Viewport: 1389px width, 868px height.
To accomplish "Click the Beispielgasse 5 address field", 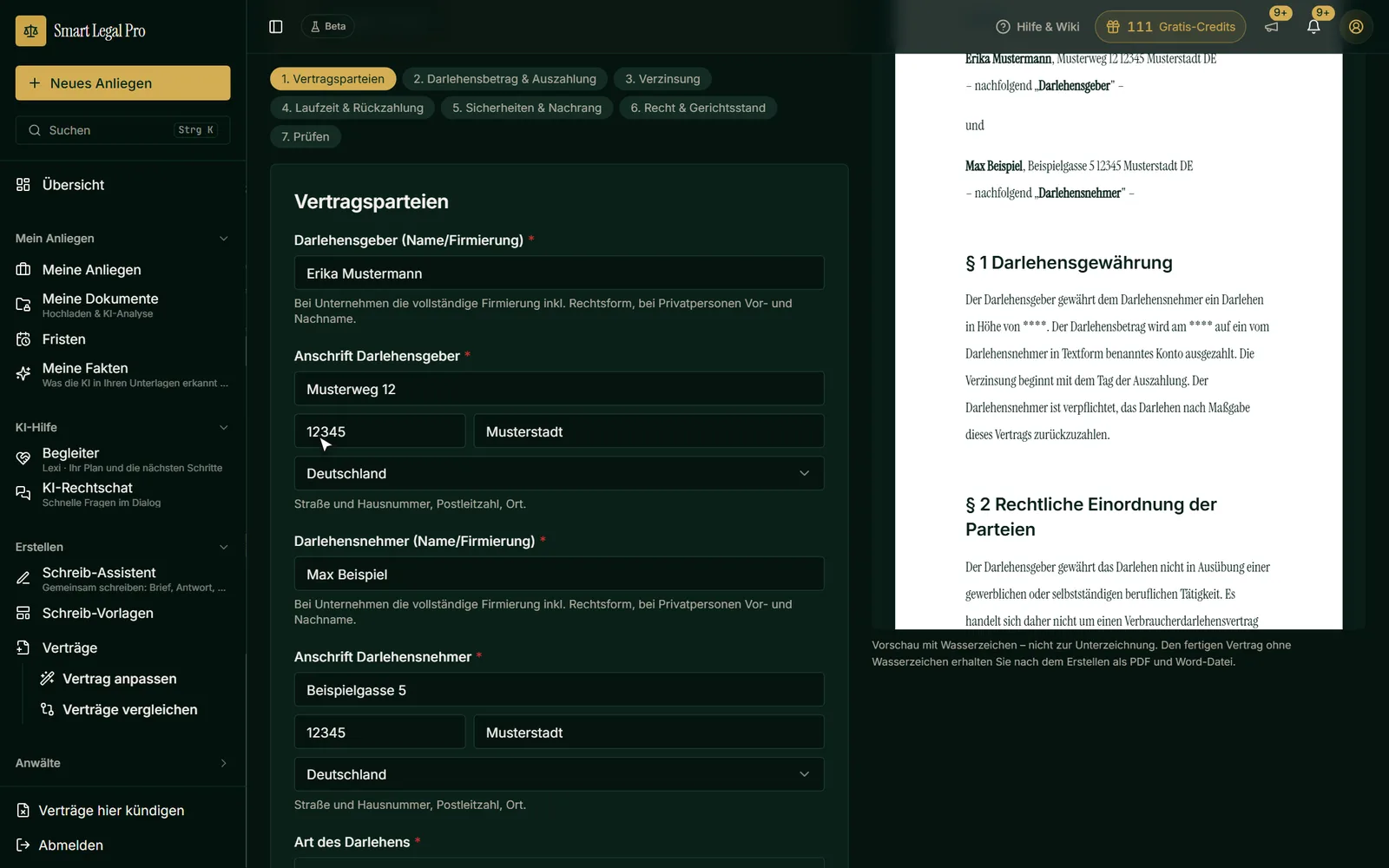I will tap(559, 690).
